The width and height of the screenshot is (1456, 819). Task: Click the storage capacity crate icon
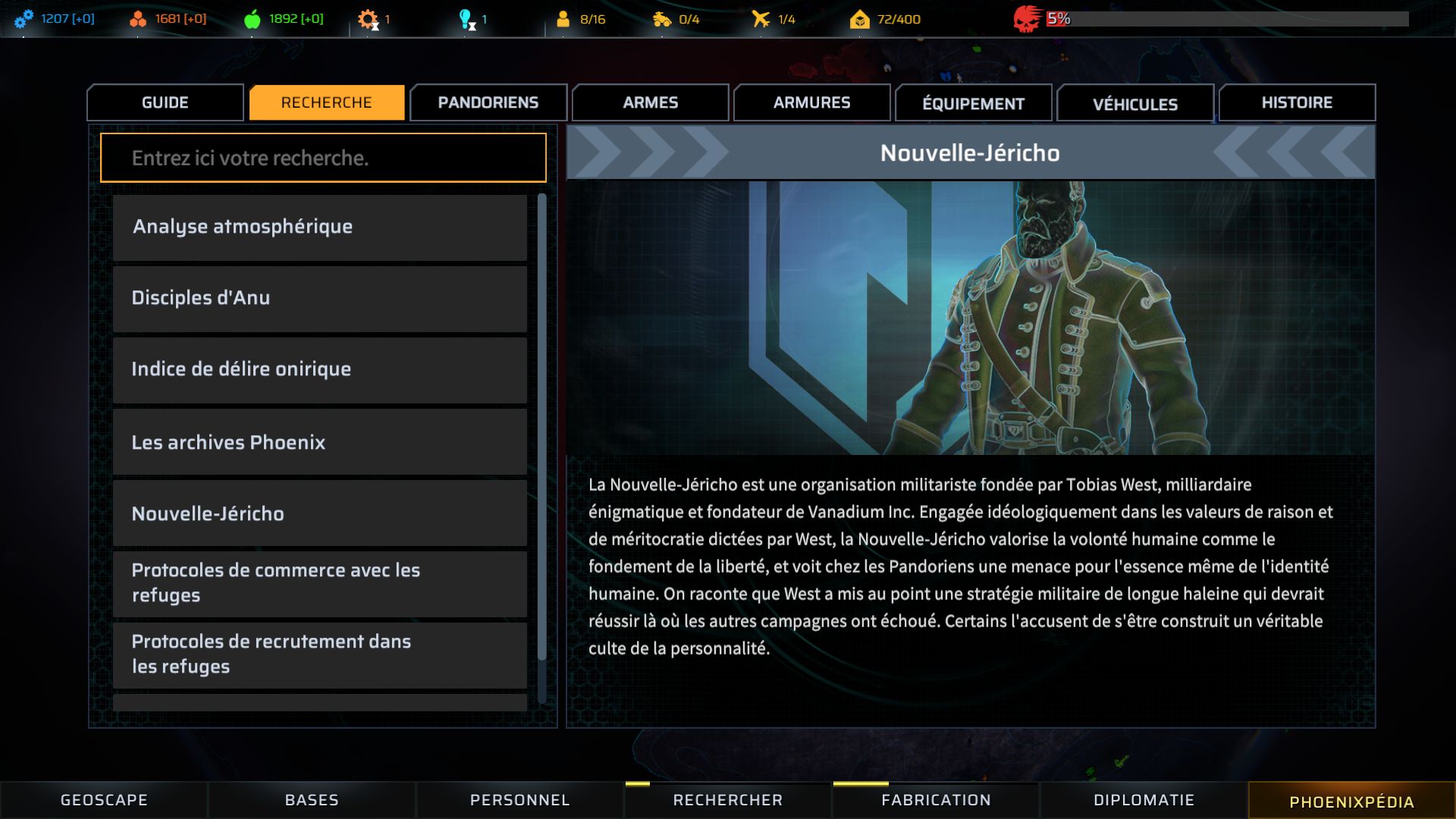[x=860, y=19]
